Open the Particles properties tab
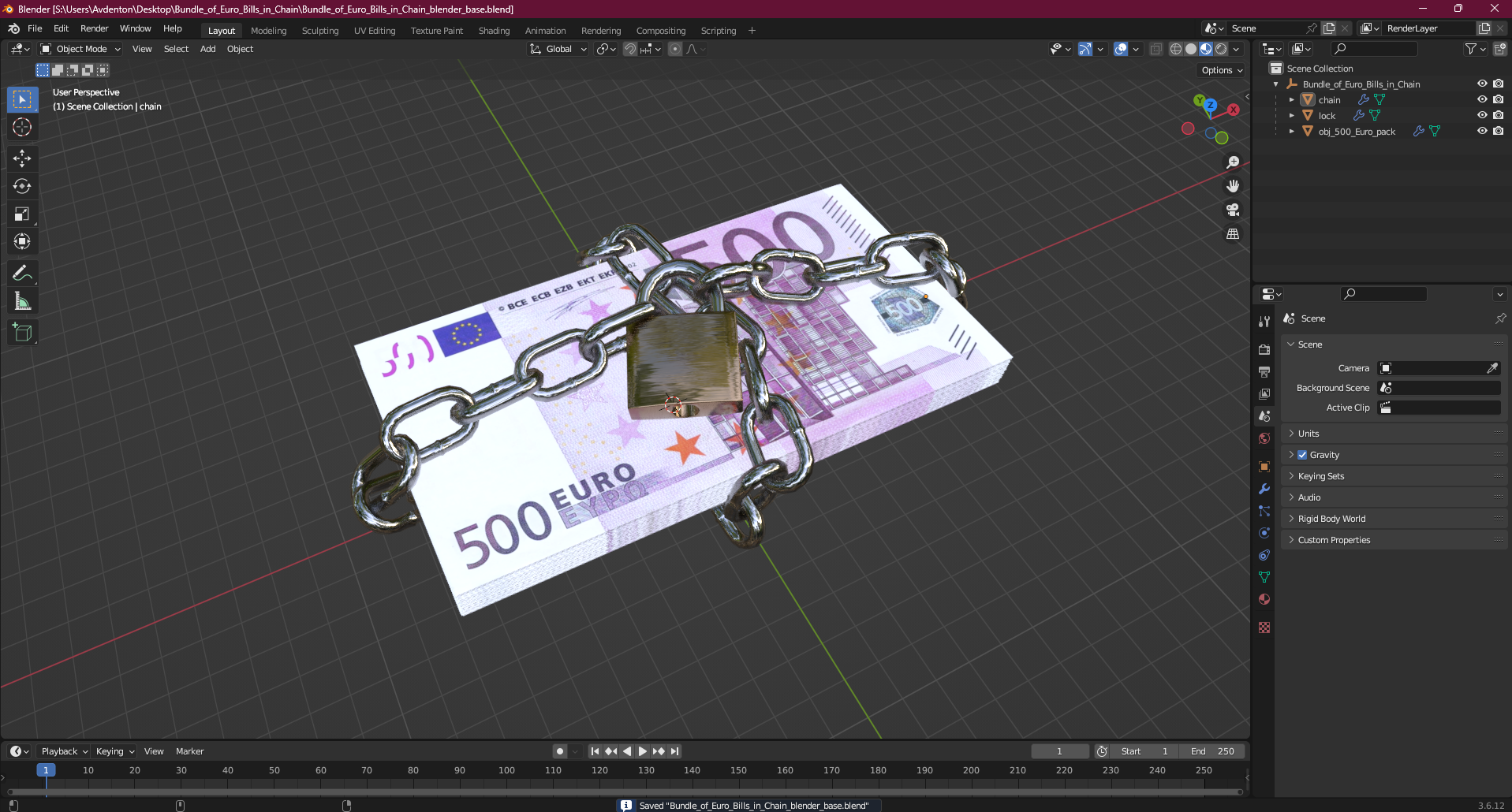This screenshot has height=812, width=1512. pos(1264,511)
